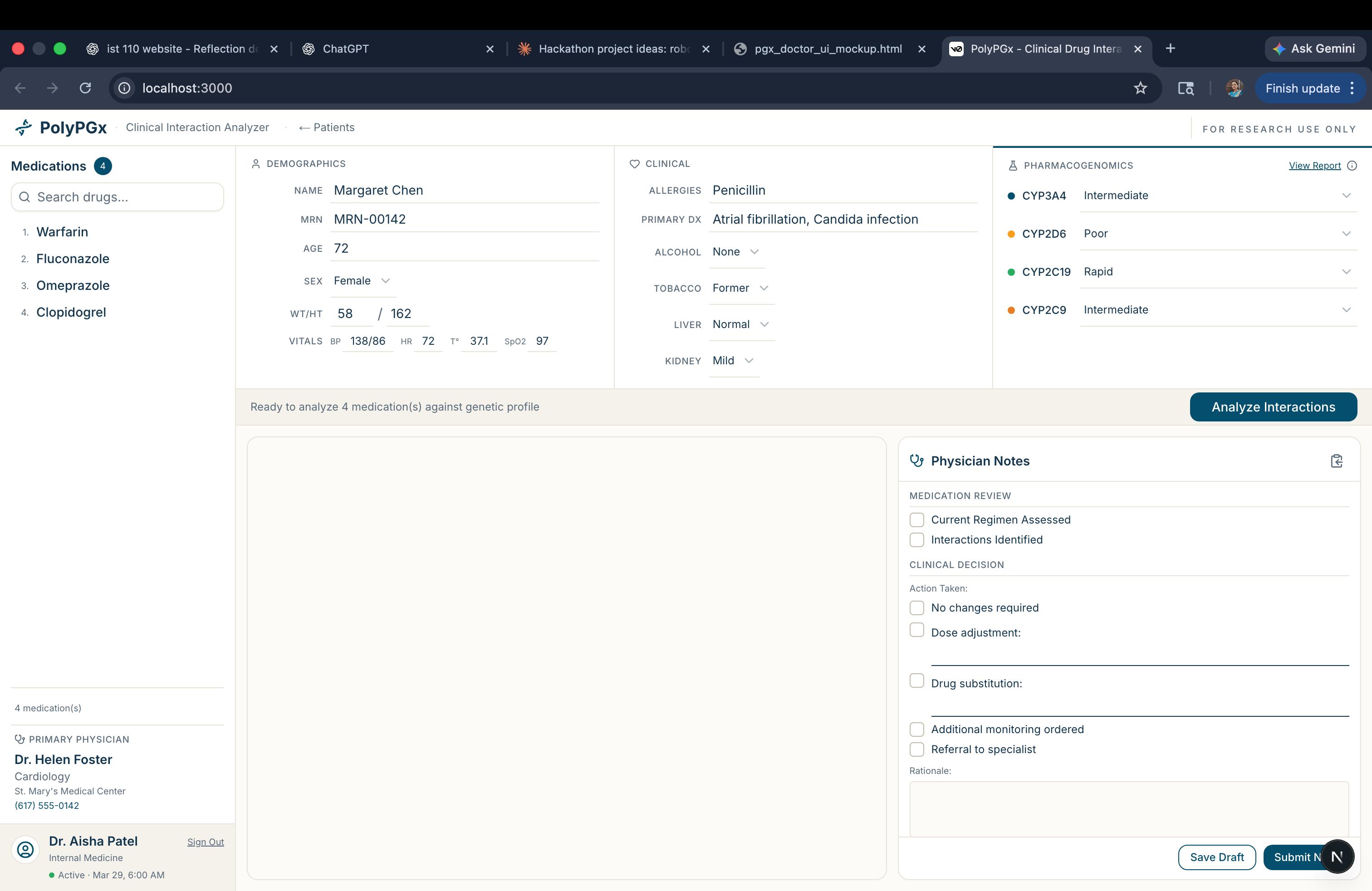Click the PolyPGx logo icon
This screenshot has height=891, width=1372.
pyautogui.click(x=24, y=127)
